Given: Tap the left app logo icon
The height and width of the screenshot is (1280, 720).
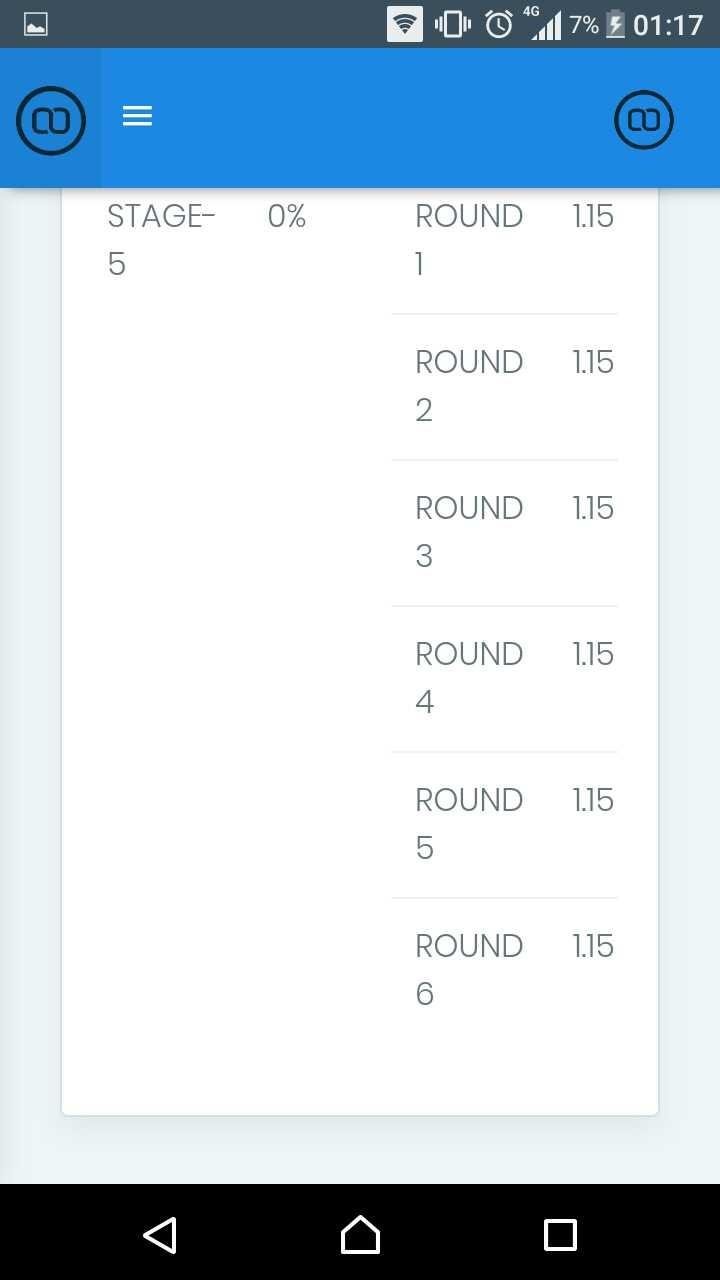Looking at the screenshot, I should tap(51, 120).
